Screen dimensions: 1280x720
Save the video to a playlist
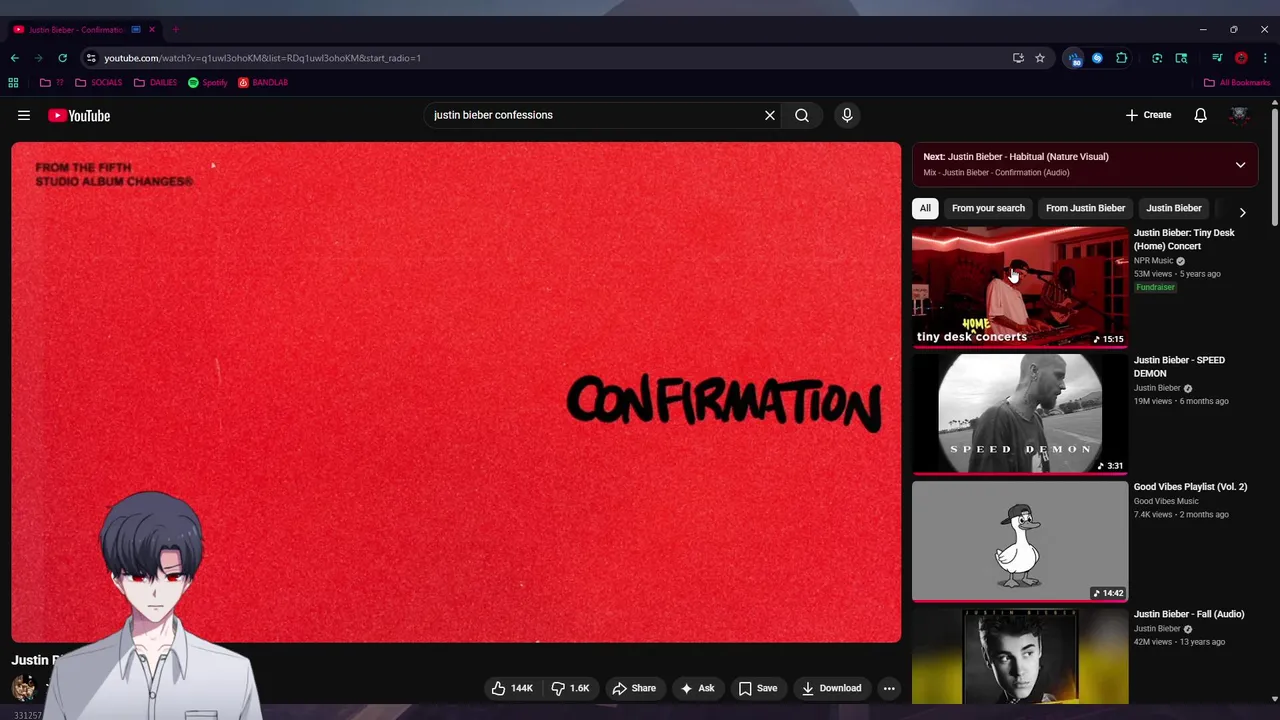coord(757,688)
